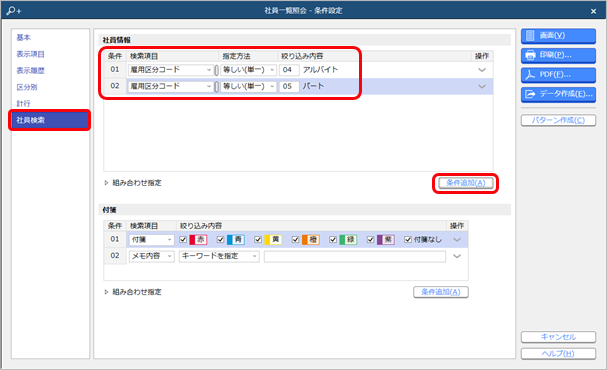Click the 絞り込み内容 header in 社員情報
Viewport: 607px width, 370px height.
point(302,57)
